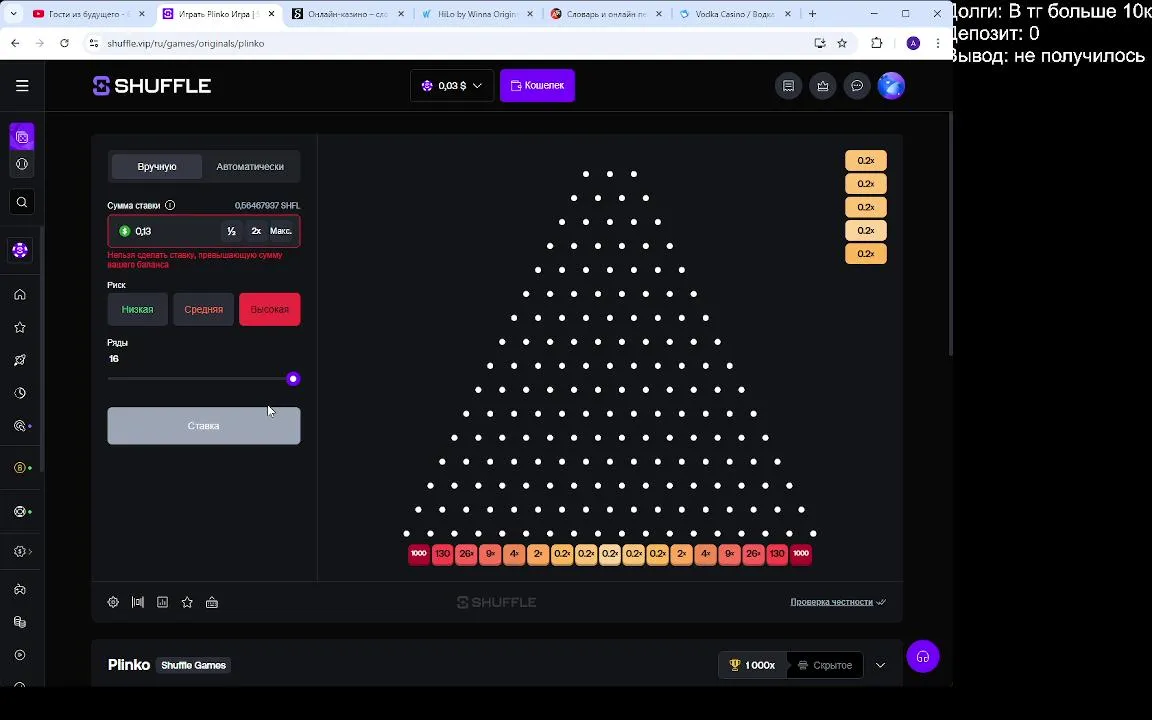Select Низкая risk level
1152x720 pixels.
[x=137, y=309]
